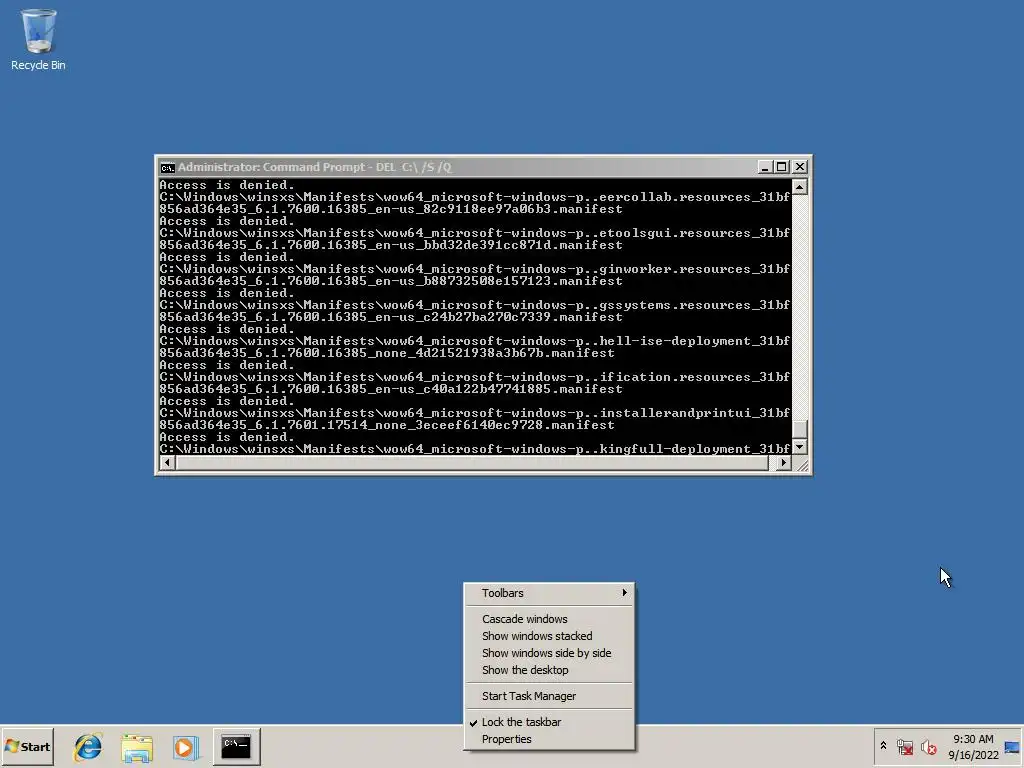Screen dimensions: 1024x768
Task: Minimize the Command Prompt window
Action: pyautogui.click(x=764, y=167)
